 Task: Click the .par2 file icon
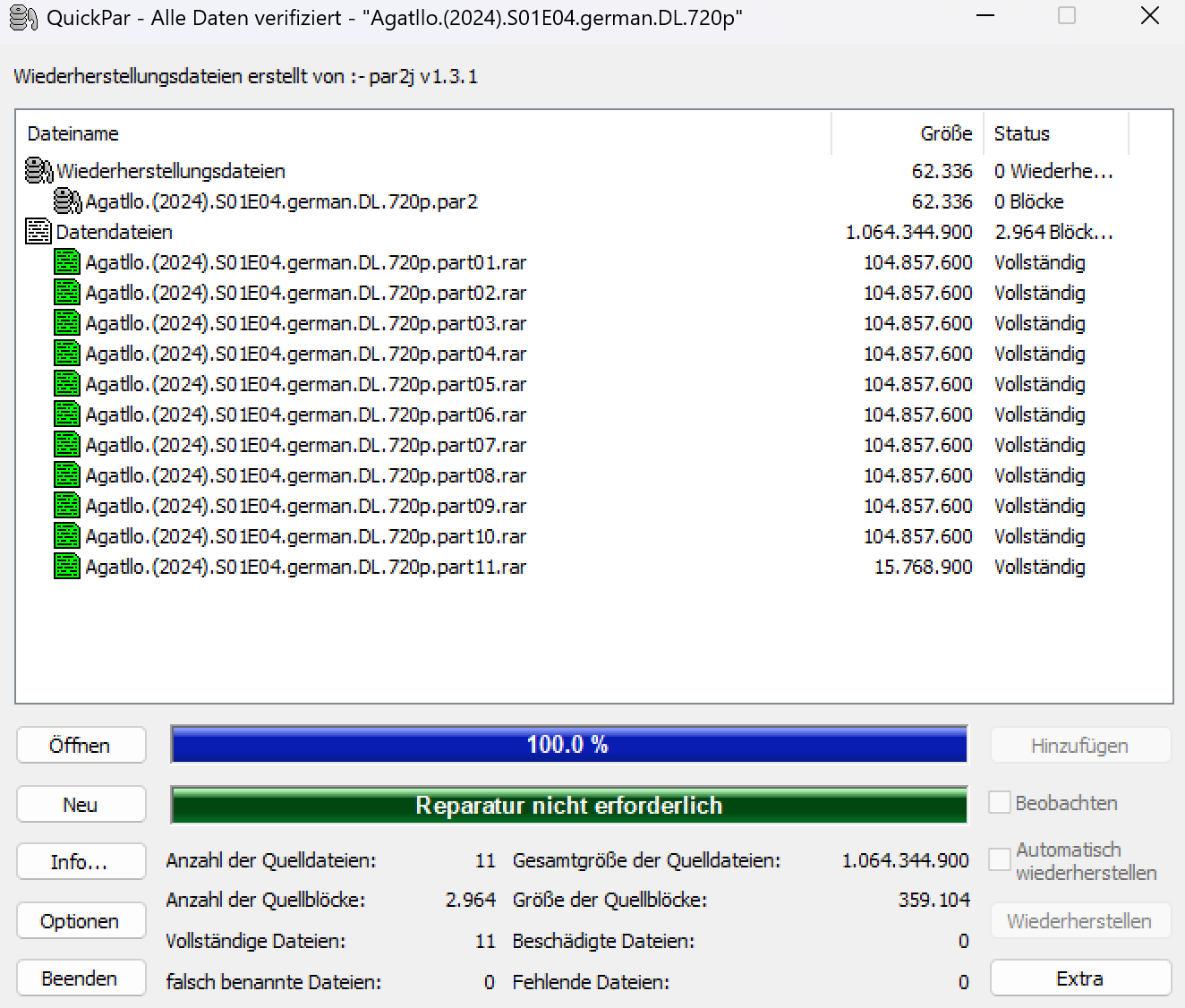point(68,201)
